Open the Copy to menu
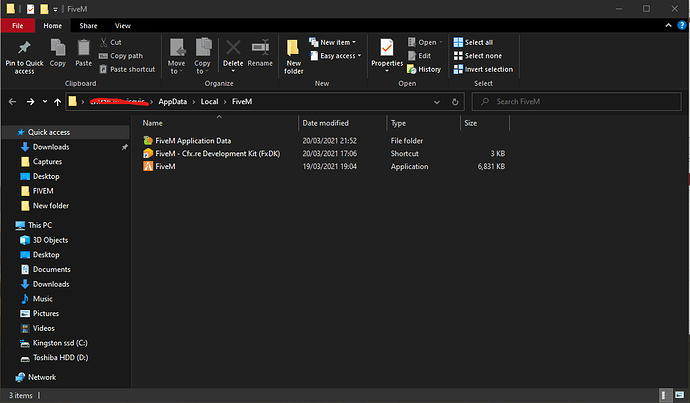Viewport: 690px width, 403px height. (202, 56)
